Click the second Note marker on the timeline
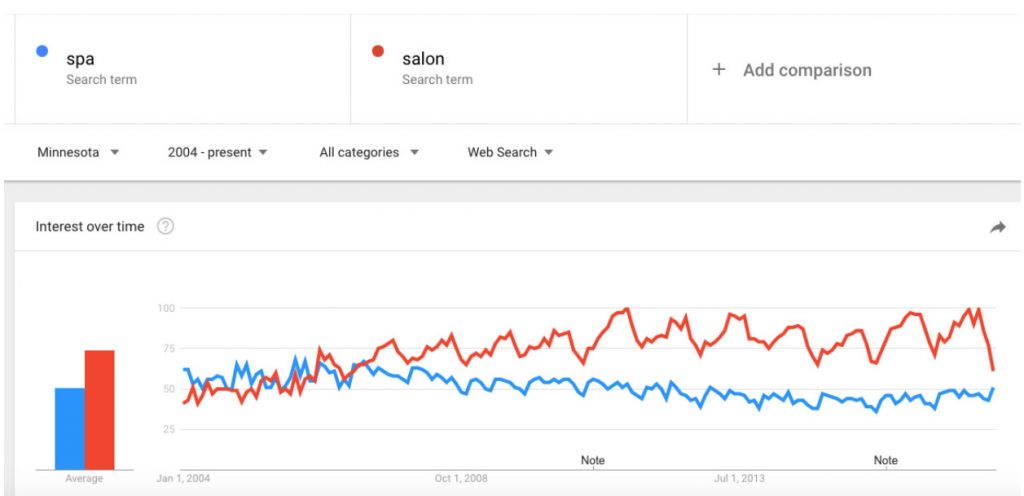 (x=886, y=460)
